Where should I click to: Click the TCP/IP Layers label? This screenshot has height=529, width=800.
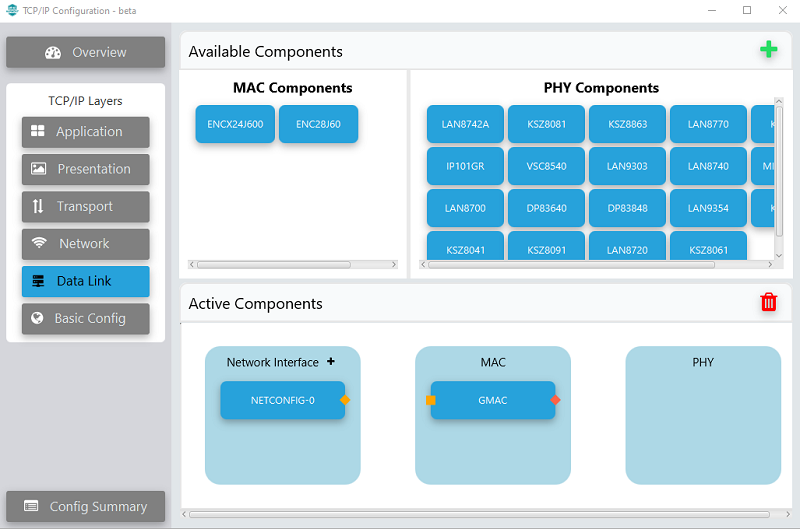coord(85,101)
